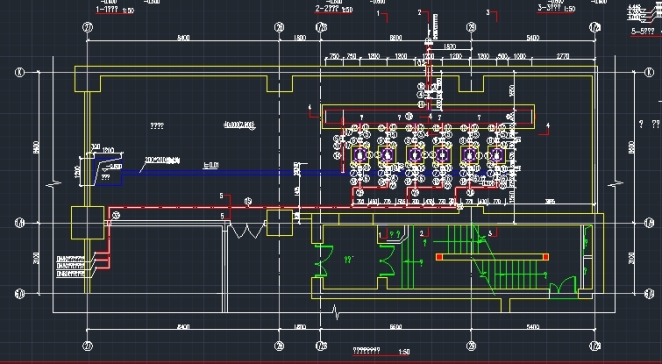Click the axis bubble 27 on the bottom grid row

(x=87, y=346)
